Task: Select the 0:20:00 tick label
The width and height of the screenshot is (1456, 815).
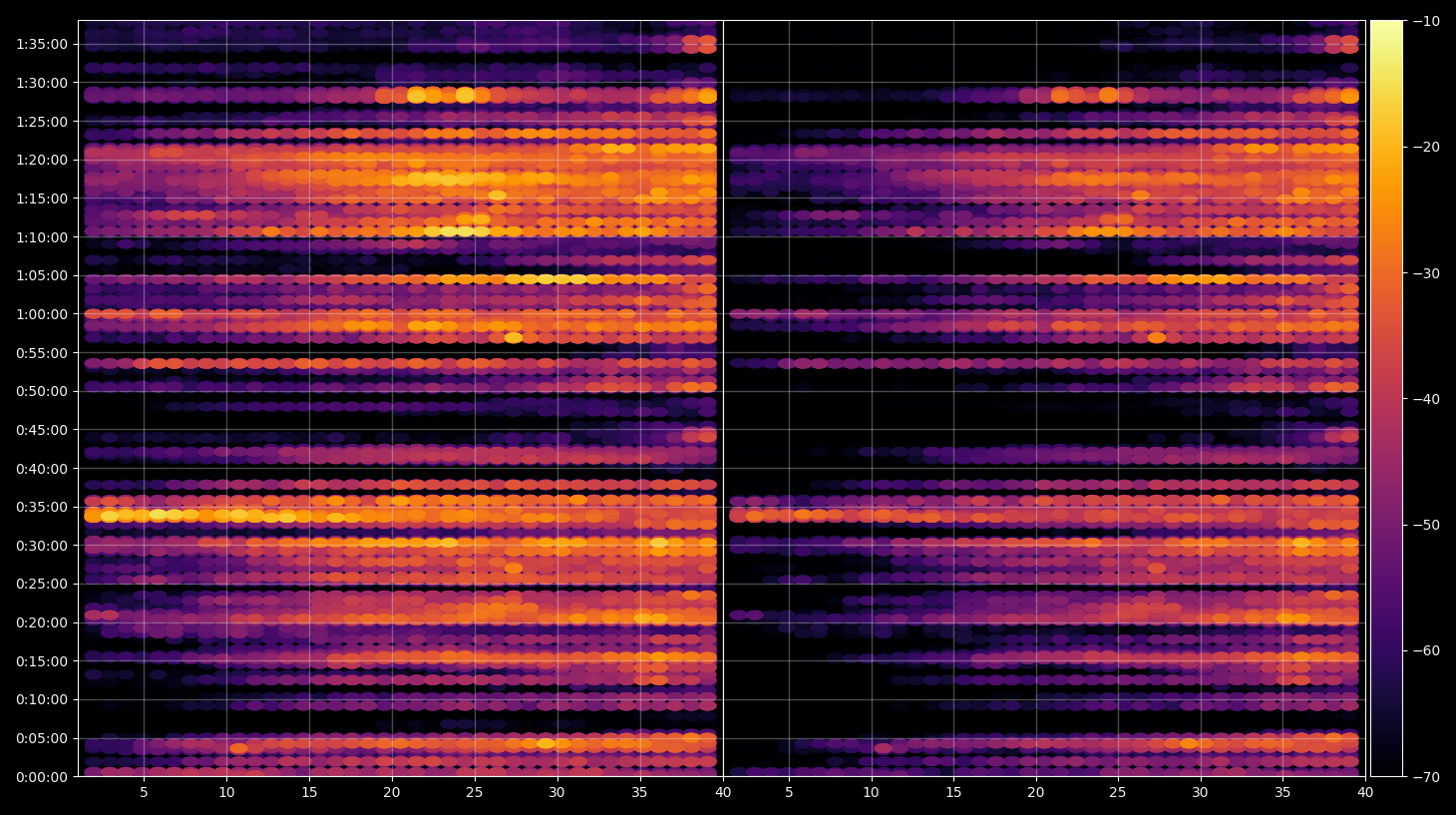Action: (x=42, y=622)
